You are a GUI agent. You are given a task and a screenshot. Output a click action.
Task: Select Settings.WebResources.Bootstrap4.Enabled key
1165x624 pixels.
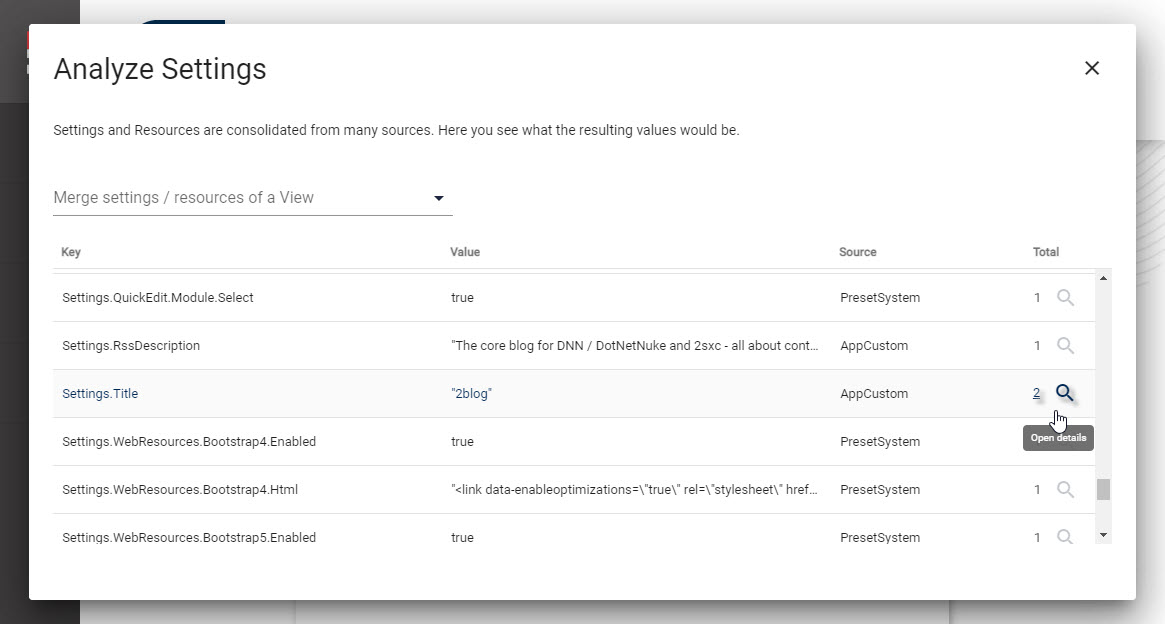point(189,441)
